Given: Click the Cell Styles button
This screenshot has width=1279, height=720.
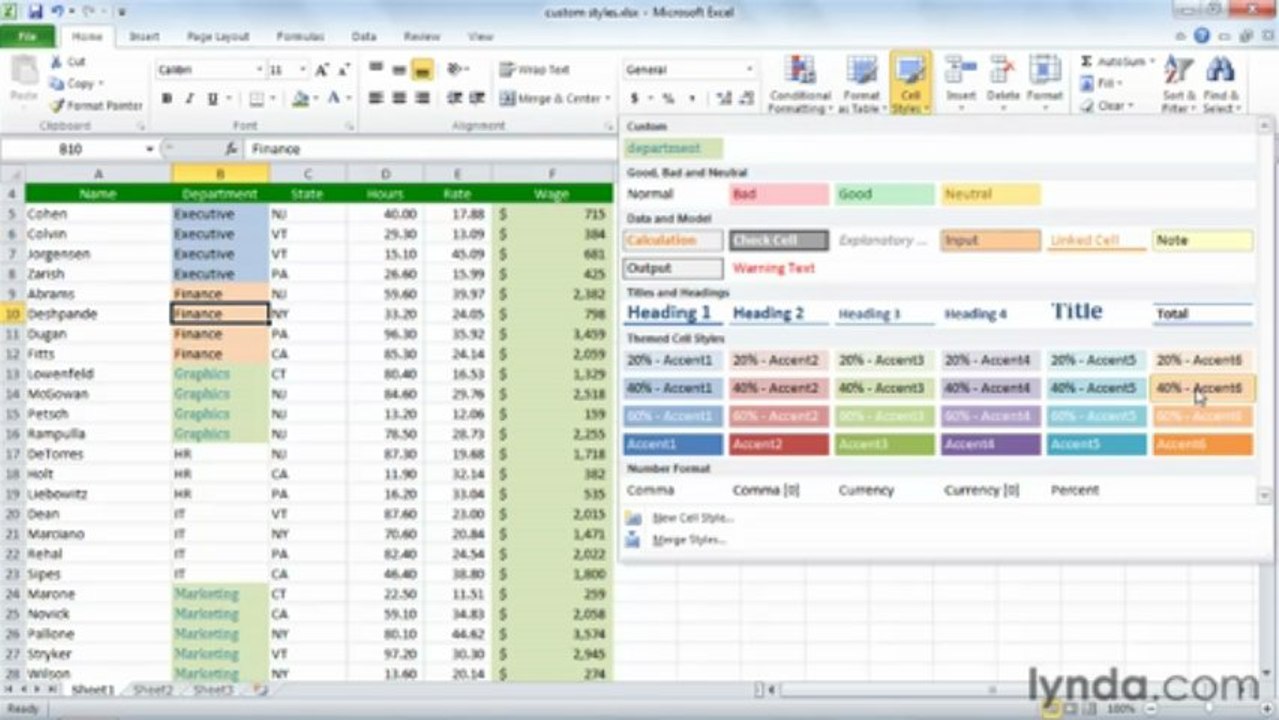Looking at the screenshot, I should (x=910, y=84).
